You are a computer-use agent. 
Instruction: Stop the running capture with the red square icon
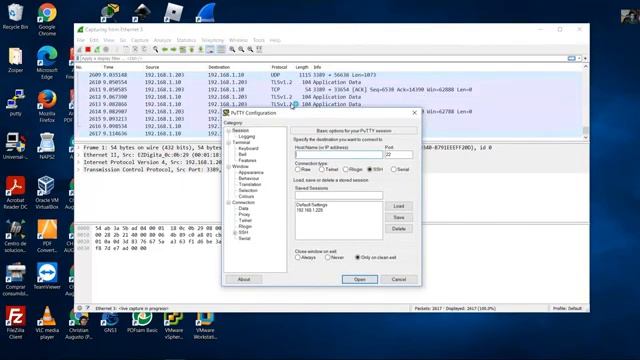click(x=88, y=49)
